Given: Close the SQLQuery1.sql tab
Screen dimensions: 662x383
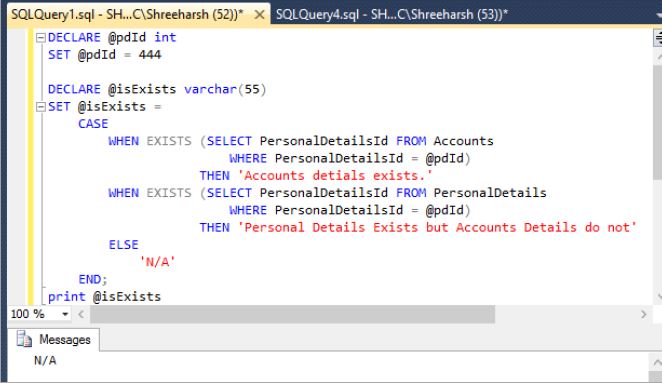Looking at the screenshot, I should [x=260, y=15].
